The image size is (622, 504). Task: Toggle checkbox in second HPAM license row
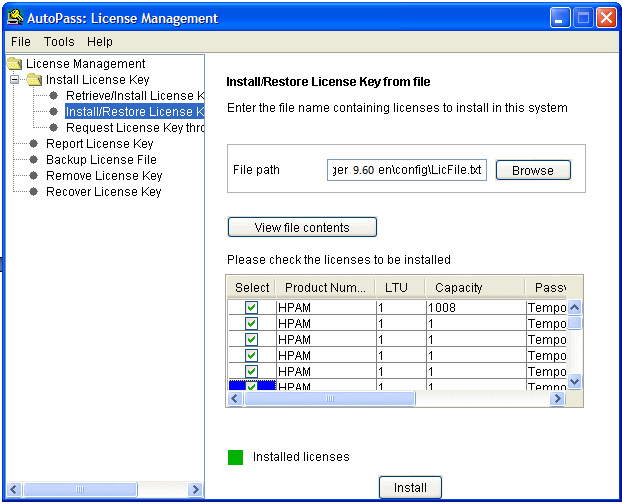pyautogui.click(x=251, y=324)
